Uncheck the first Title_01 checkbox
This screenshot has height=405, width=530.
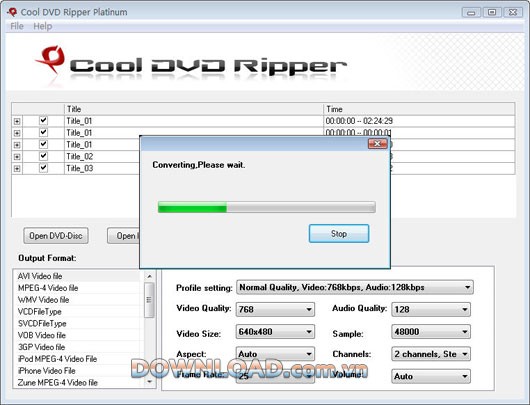coord(43,120)
